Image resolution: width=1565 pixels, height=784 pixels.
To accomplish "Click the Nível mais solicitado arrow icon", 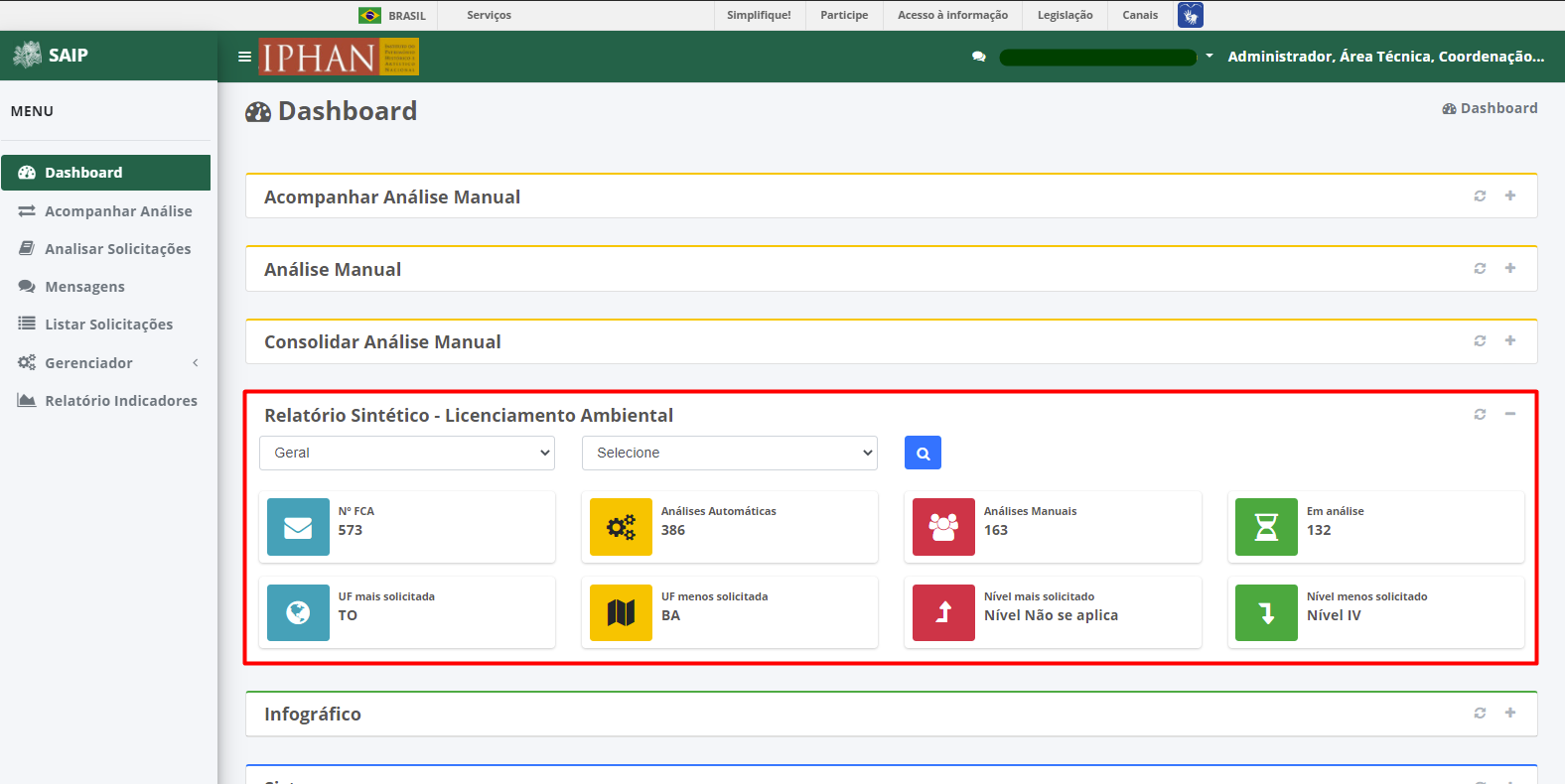I will click(x=943, y=612).
